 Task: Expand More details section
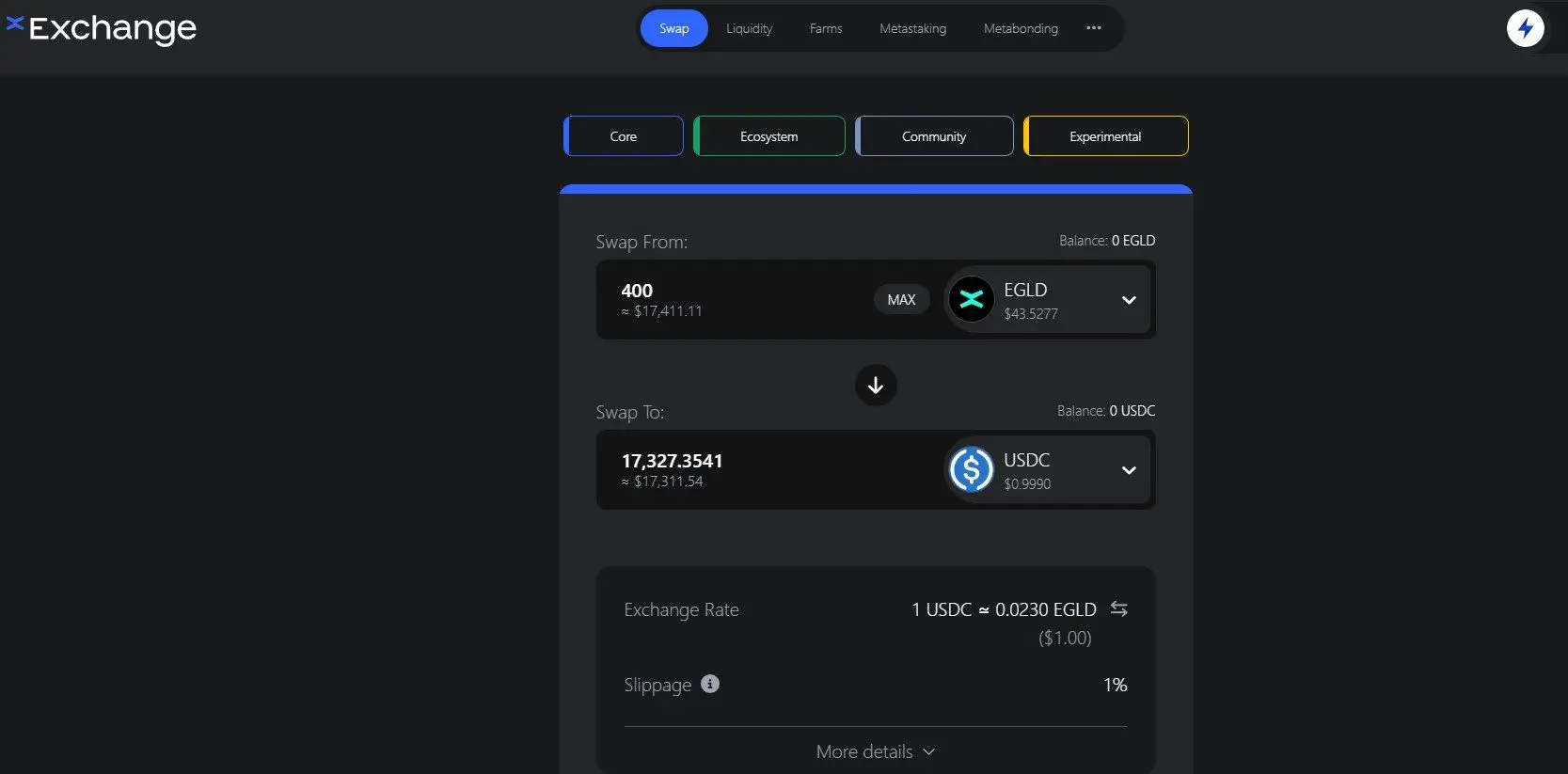(876, 751)
